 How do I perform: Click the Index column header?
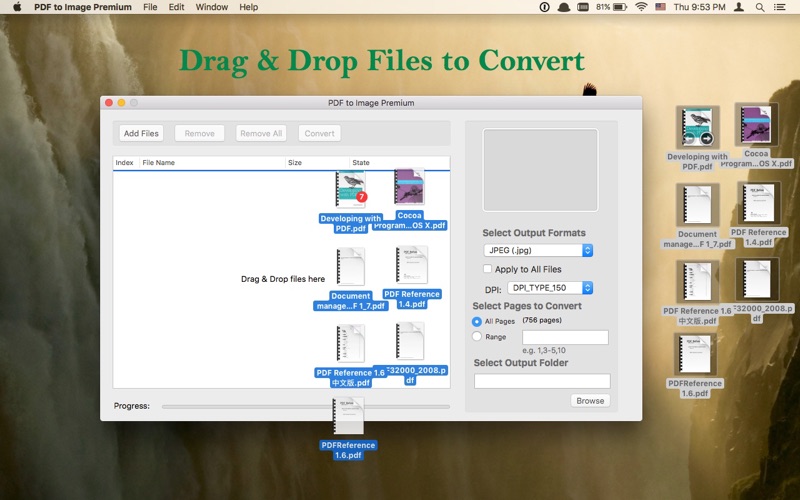pyautogui.click(x=124, y=162)
